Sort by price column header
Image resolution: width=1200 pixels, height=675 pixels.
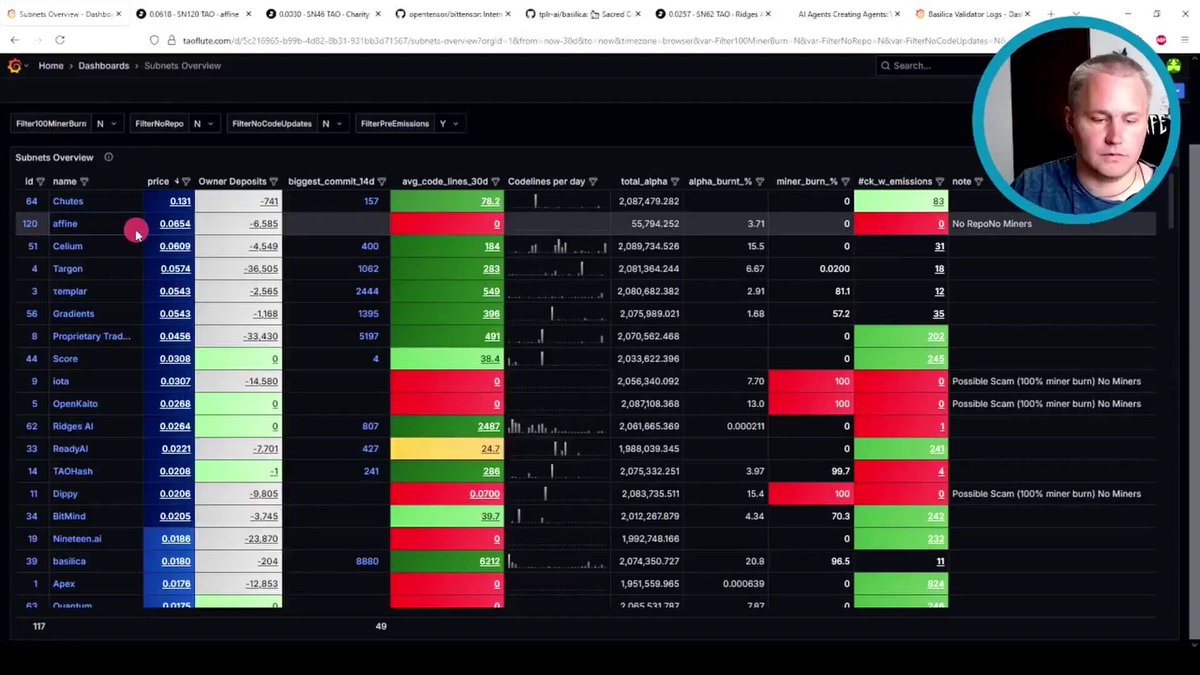(x=158, y=182)
